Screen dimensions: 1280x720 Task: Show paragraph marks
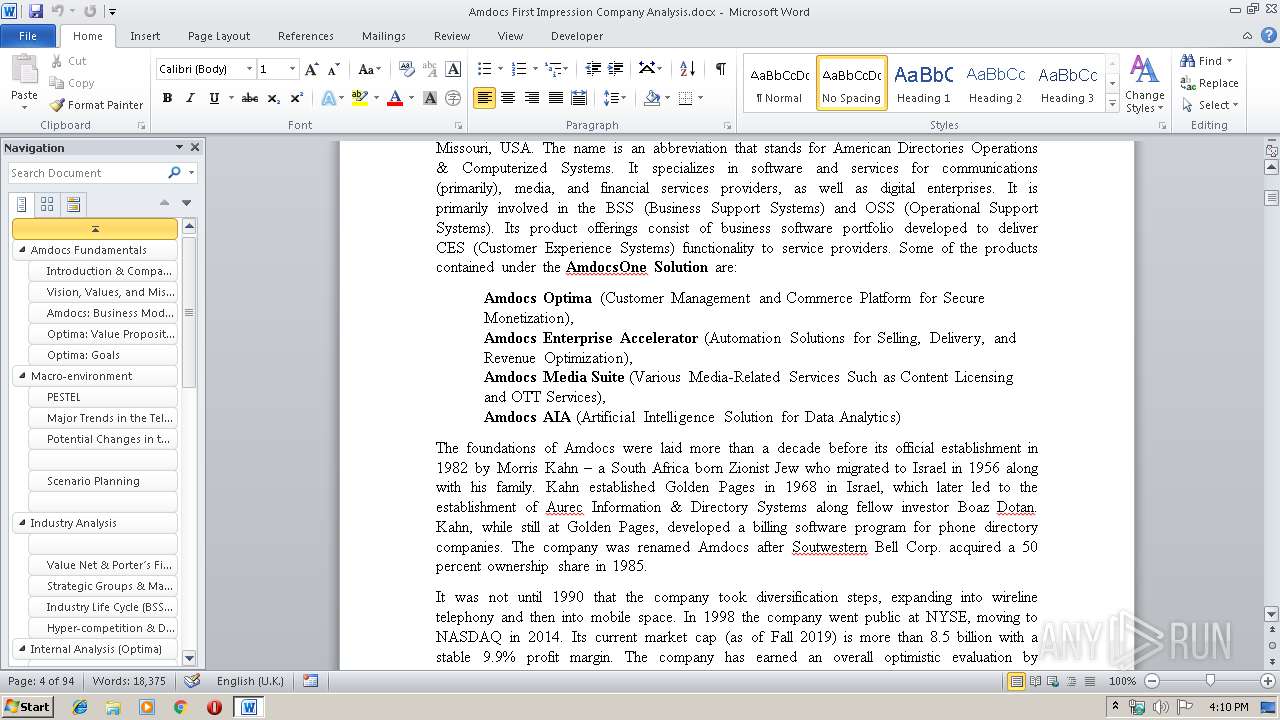pyautogui.click(x=720, y=69)
